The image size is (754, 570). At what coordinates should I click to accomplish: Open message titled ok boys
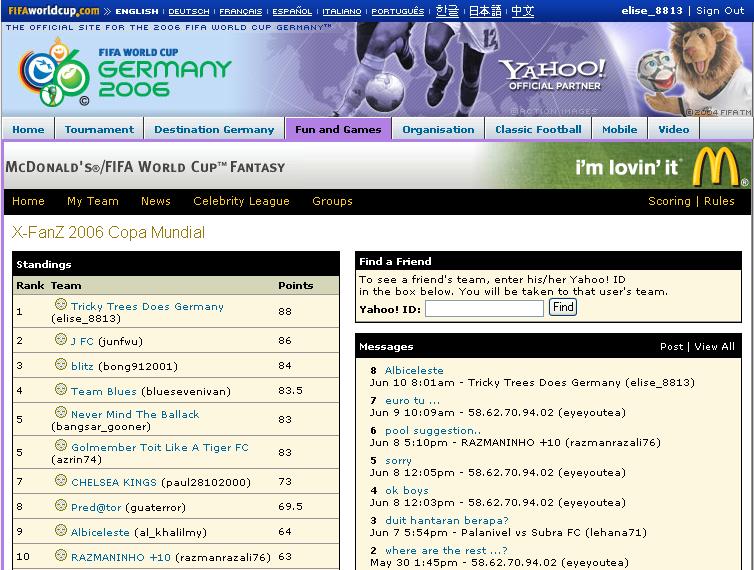(407, 491)
